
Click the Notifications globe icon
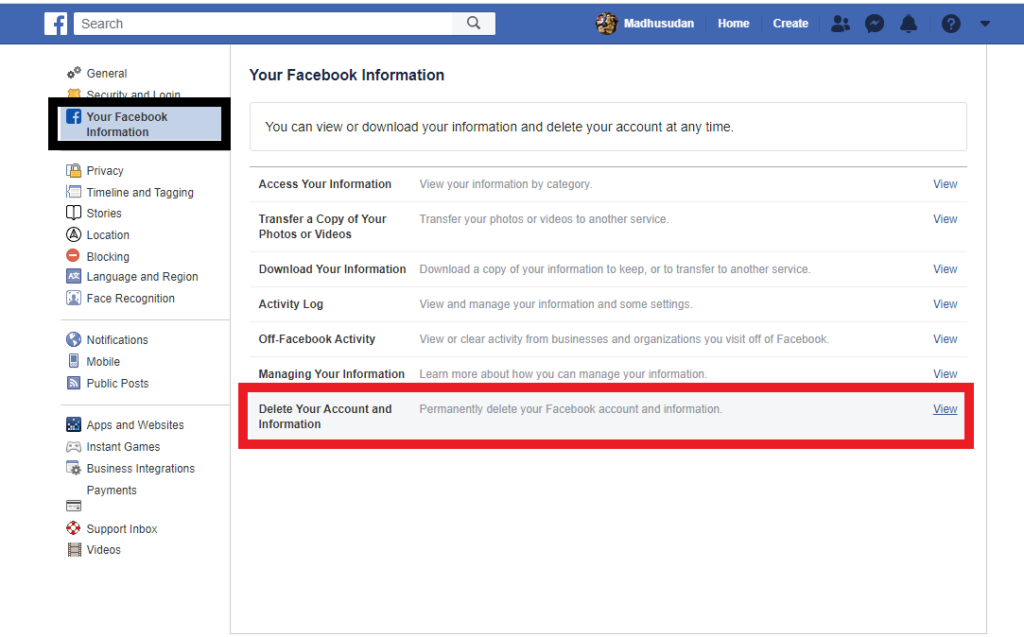[x=74, y=339]
